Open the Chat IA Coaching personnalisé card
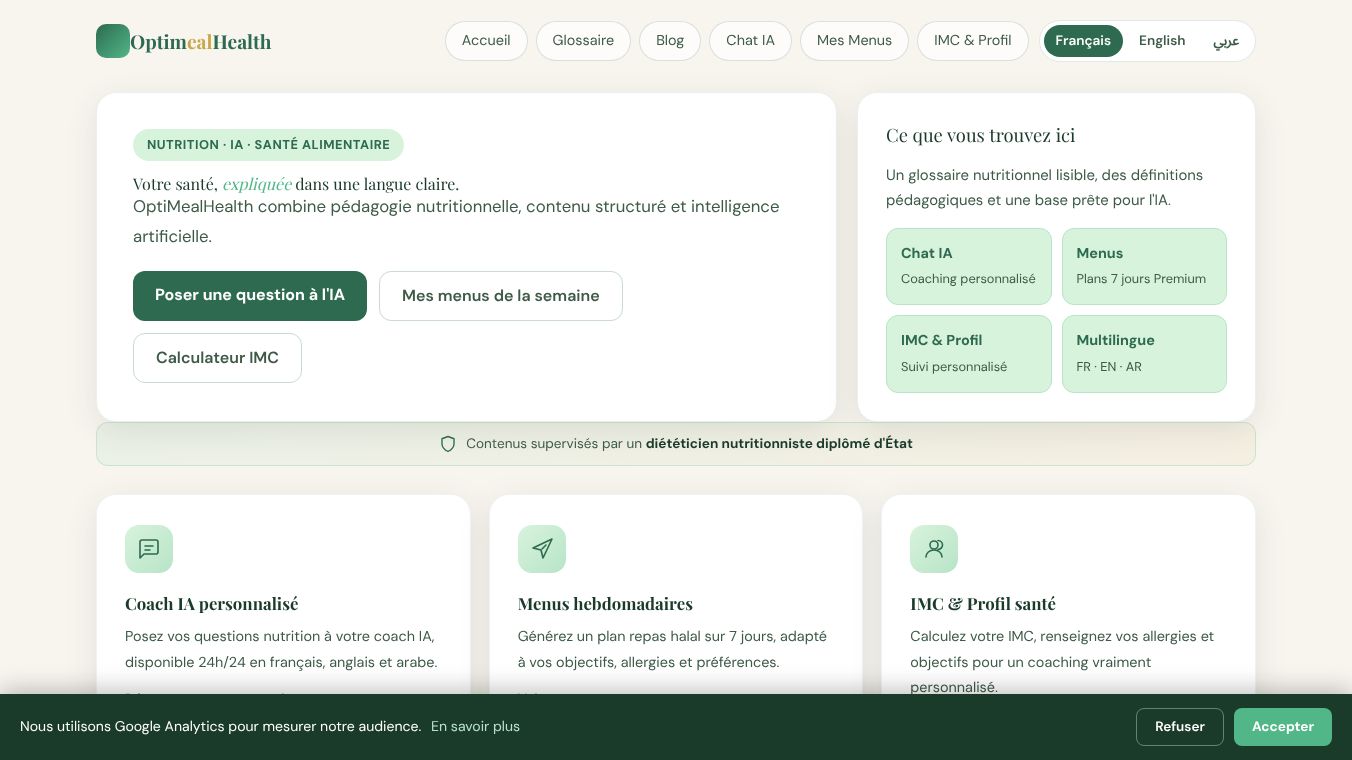 [x=969, y=266]
